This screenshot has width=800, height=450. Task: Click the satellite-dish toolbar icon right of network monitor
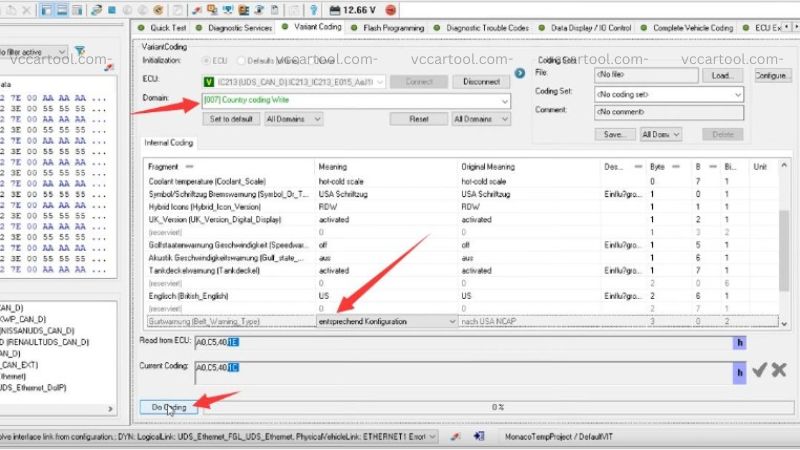(259, 10)
